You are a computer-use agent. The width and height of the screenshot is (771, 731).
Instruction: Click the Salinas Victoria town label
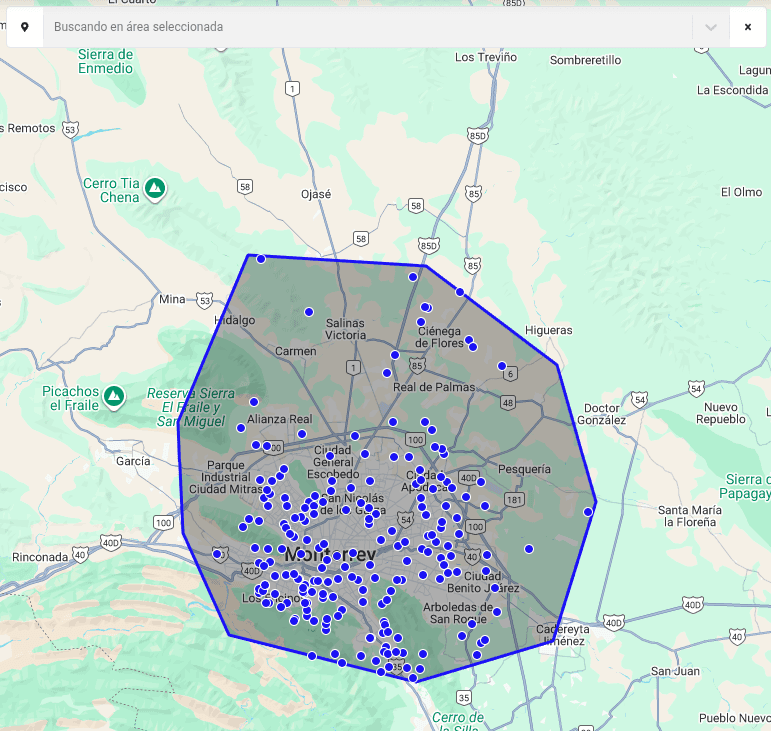pyautogui.click(x=346, y=329)
